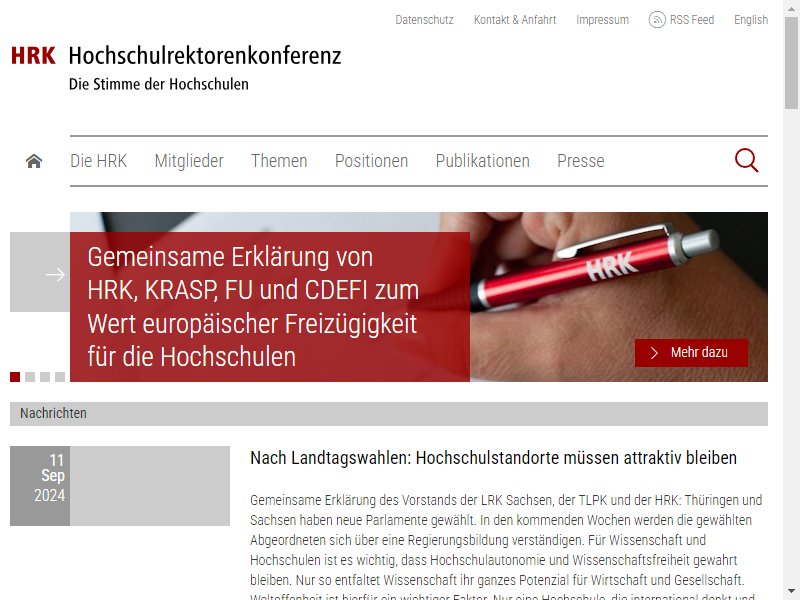
Task: Click the RSS Feed icon
Action: pos(657,20)
